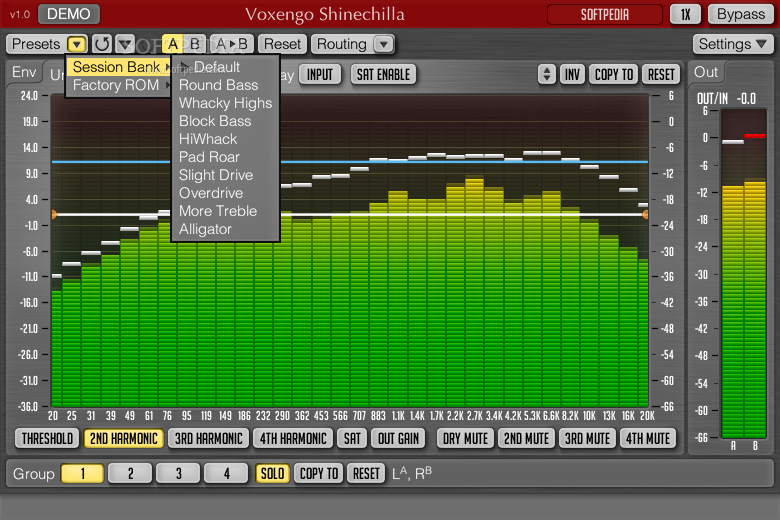Viewport: 780px width, 520px height.
Task: Click the up/down arrows stepper icon
Action: point(547,75)
